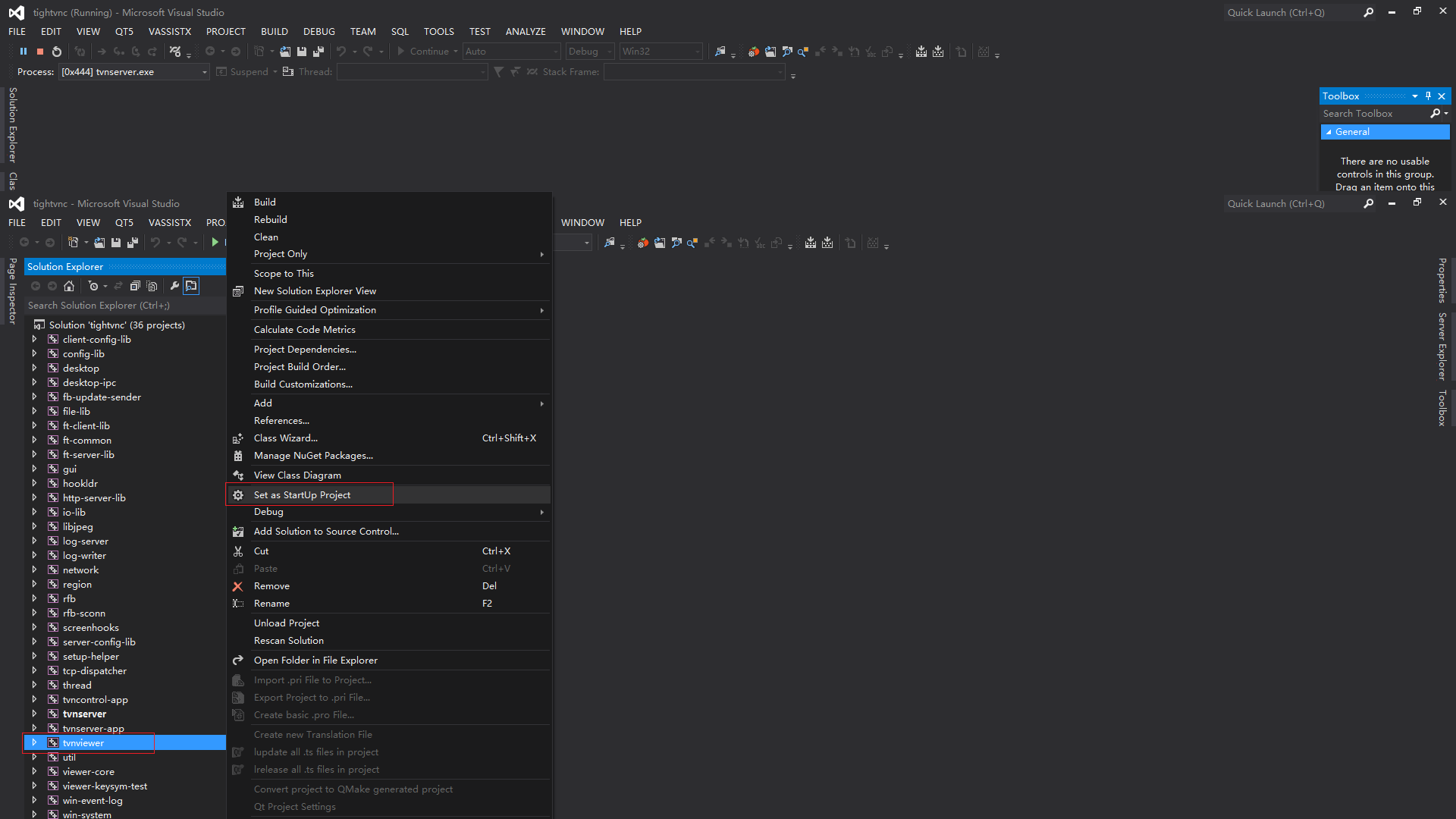Viewport: 1456px width, 819px height.
Task: Open the Process dropdown showing tvnserver.exe
Action: tap(203, 71)
